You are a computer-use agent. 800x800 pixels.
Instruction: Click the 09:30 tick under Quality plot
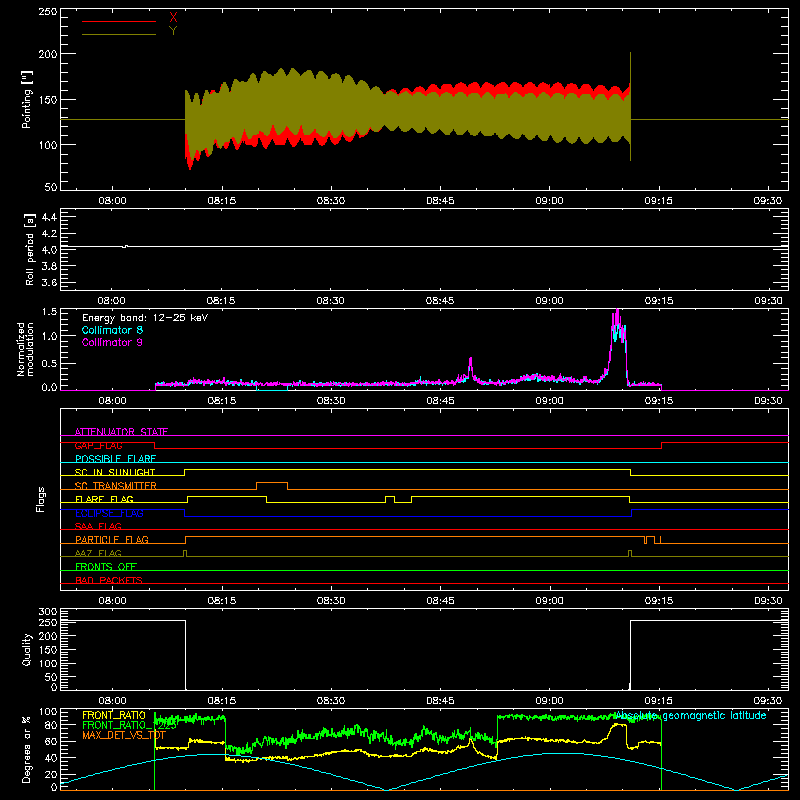coord(768,701)
